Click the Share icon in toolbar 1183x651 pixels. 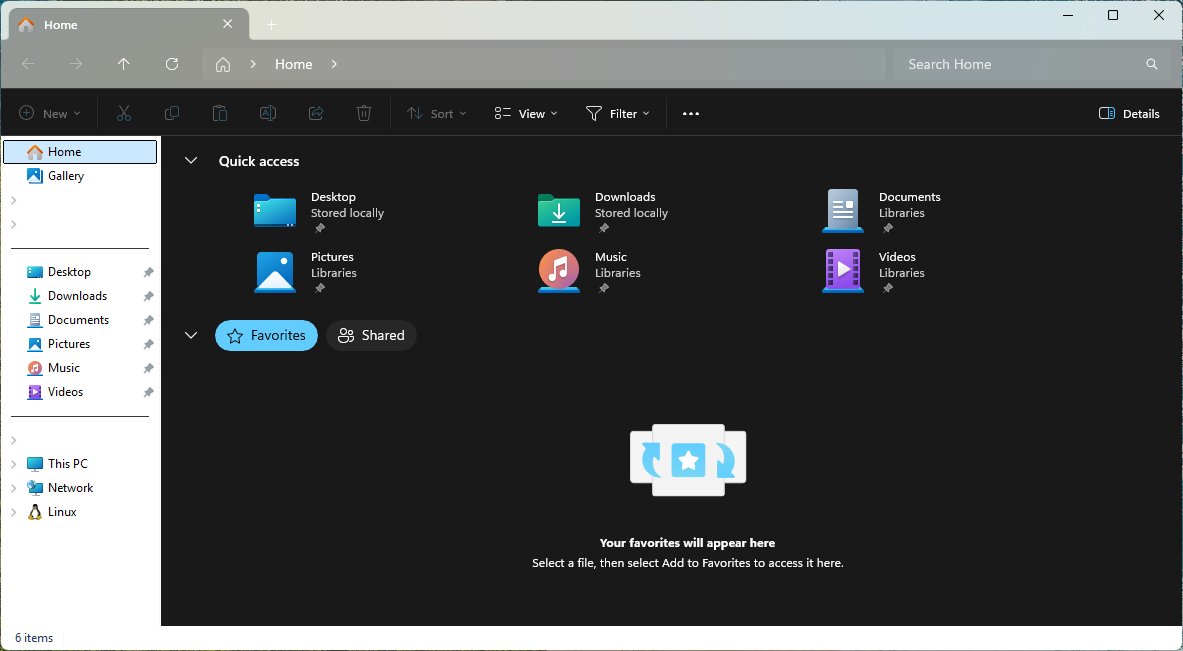click(x=316, y=113)
